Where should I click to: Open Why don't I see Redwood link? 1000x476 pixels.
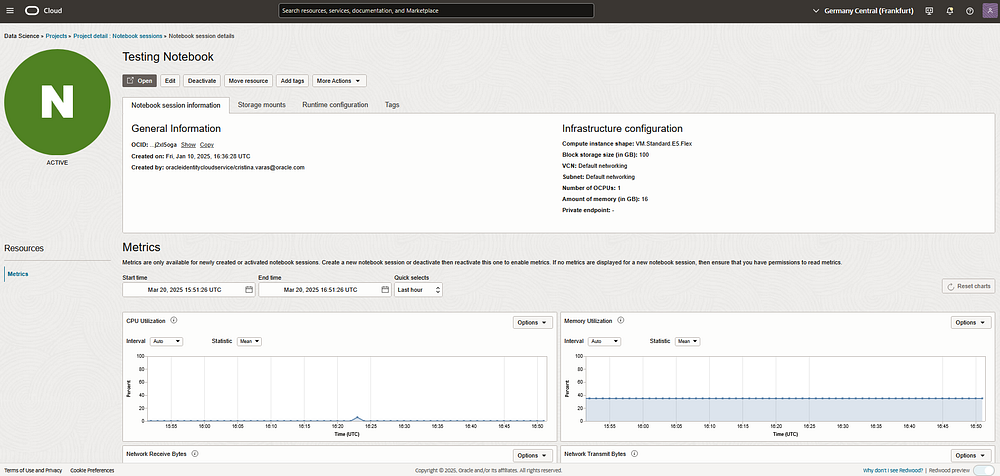pos(893,470)
